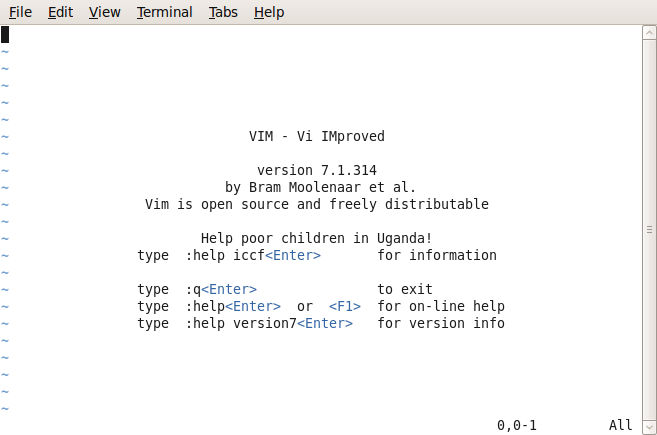Open the Help menu
The height and width of the screenshot is (435, 657).
(269, 12)
